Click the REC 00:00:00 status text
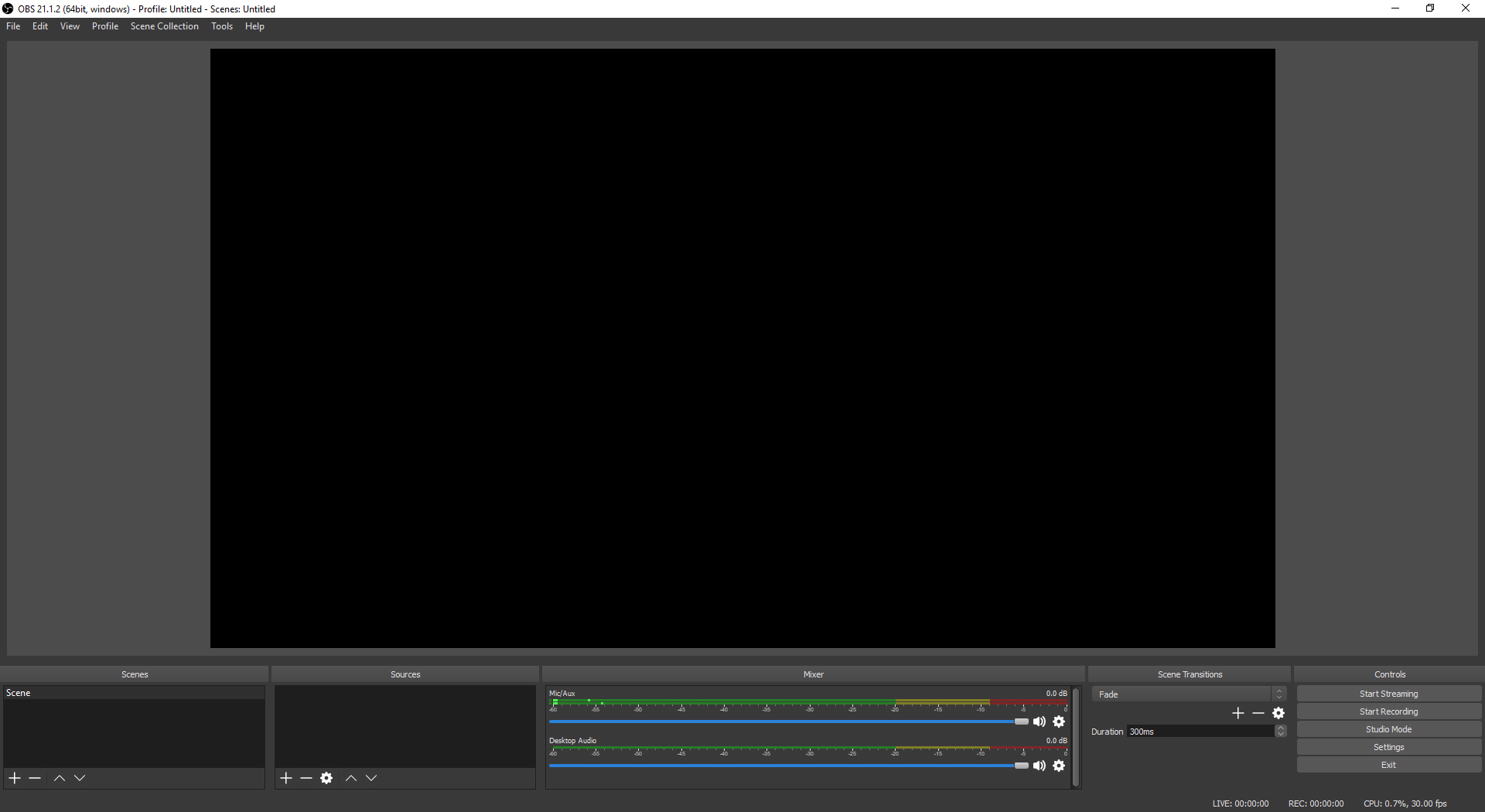The image size is (1485, 812). click(1316, 803)
